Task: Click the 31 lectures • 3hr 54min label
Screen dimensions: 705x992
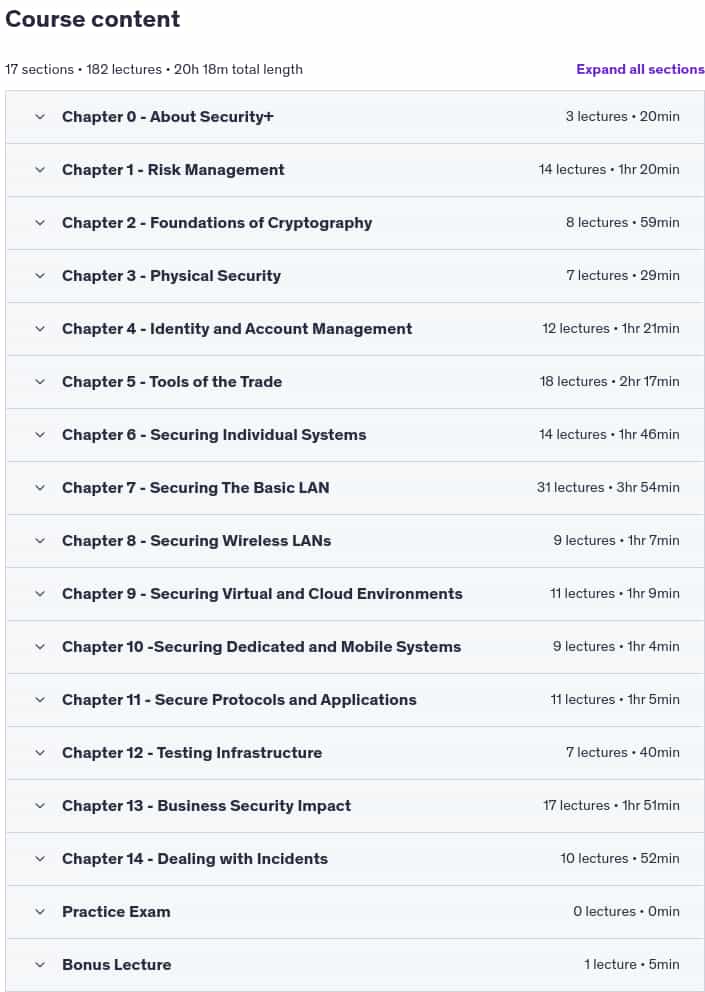Action: tap(608, 488)
